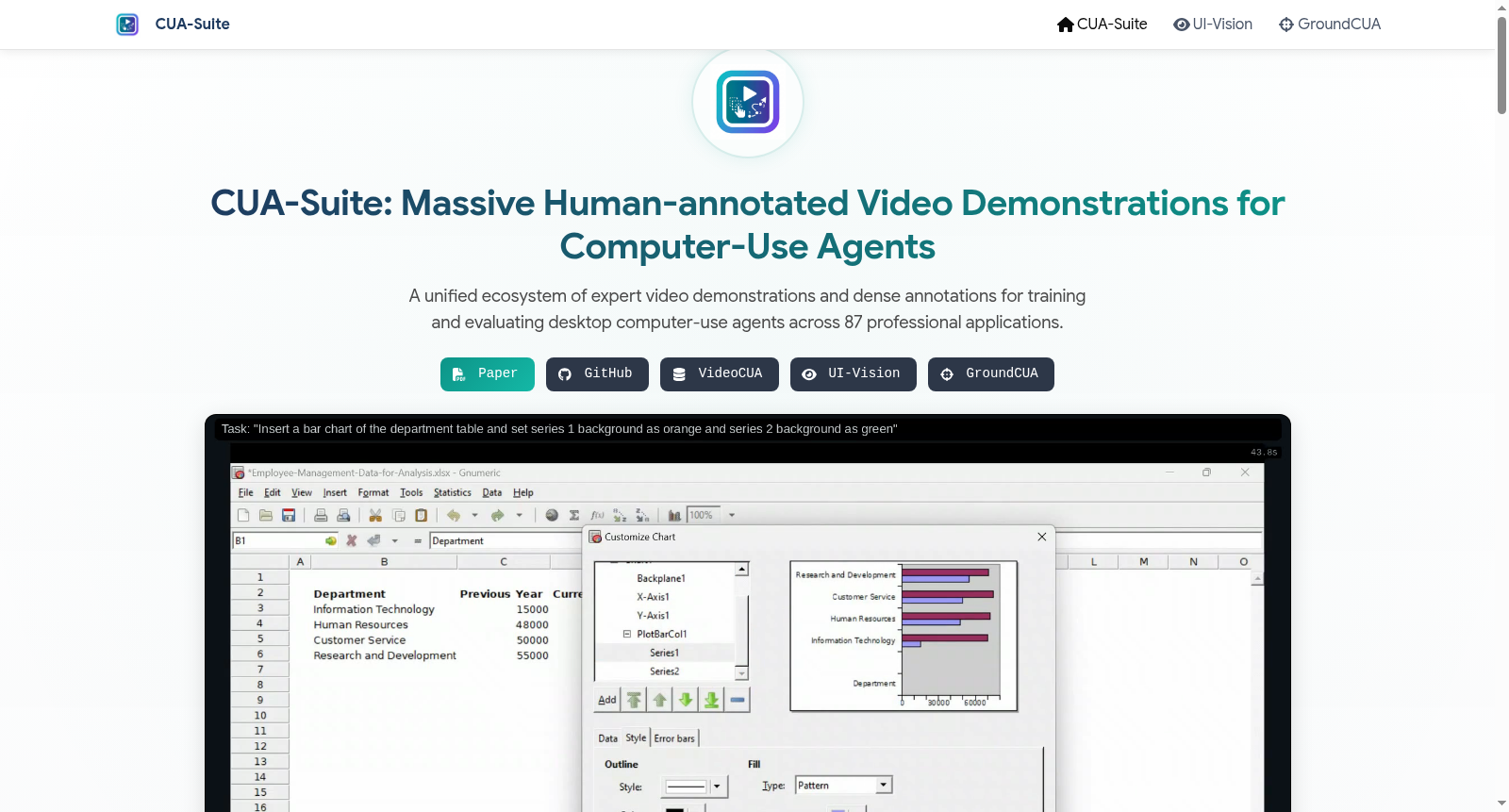Image resolution: width=1509 pixels, height=812 pixels.
Task: Open the Help menu in Gnumeric
Action: click(x=523, y=492)
